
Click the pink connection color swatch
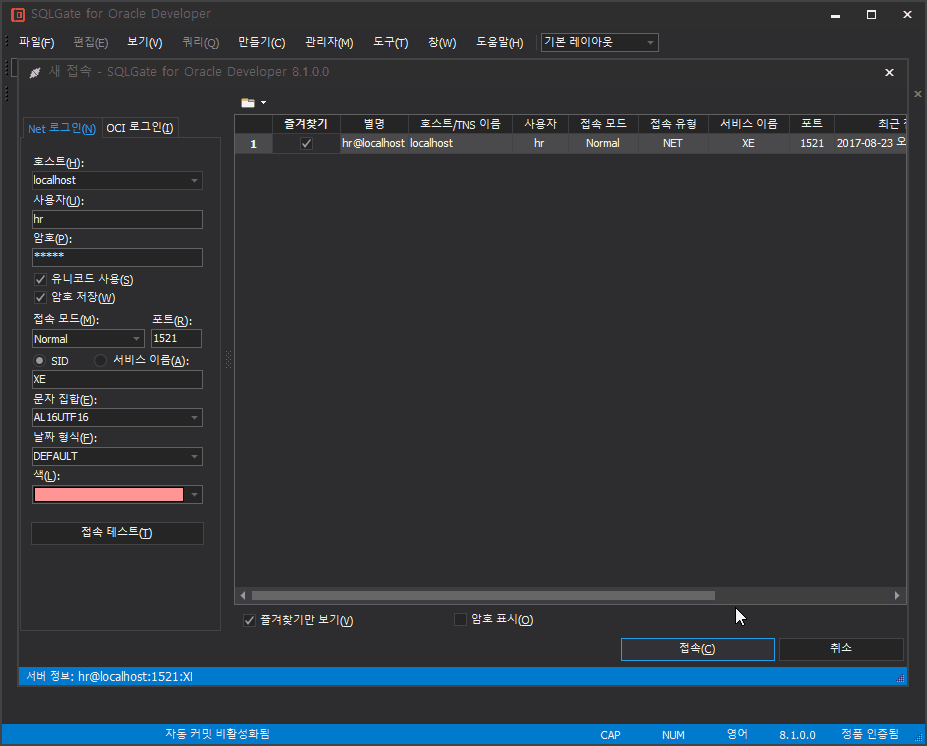[109, 495]
